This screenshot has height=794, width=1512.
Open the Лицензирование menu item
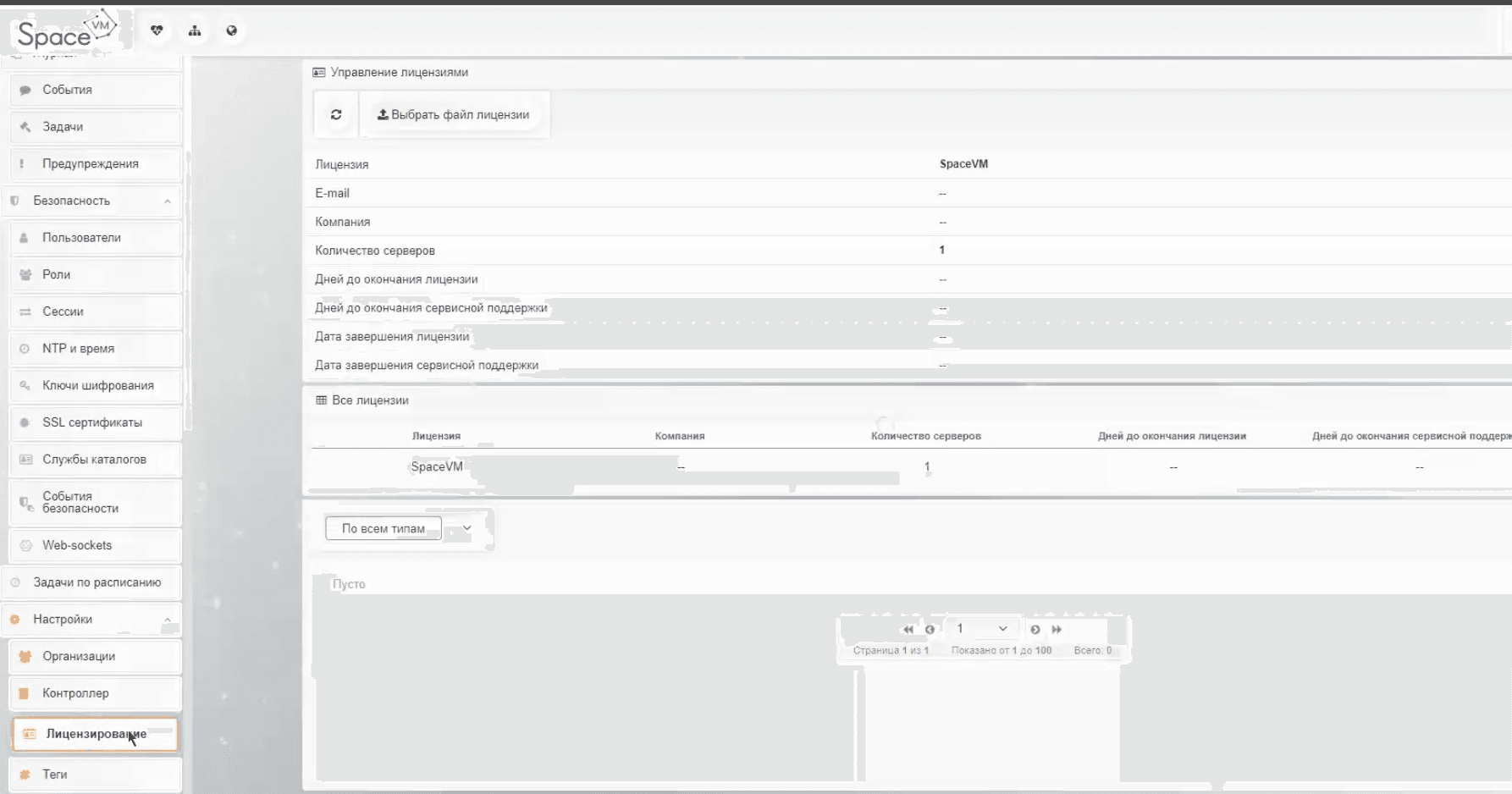point(95,734)
